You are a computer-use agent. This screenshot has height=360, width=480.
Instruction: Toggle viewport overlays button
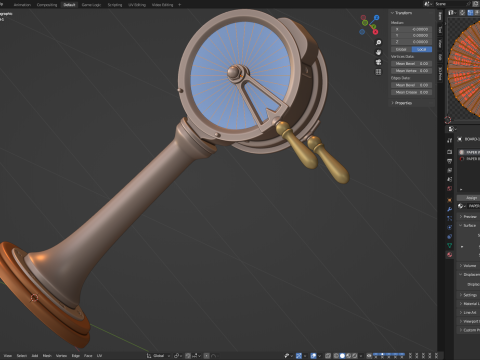coord(314,356)
